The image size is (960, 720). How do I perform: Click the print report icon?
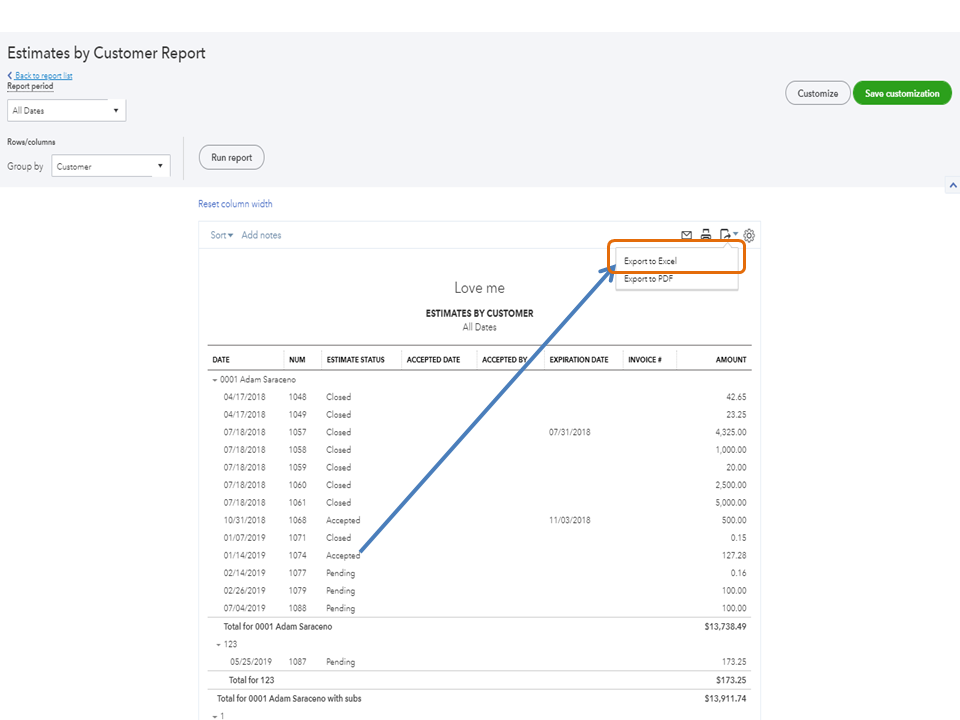click(x=705, y=235)
